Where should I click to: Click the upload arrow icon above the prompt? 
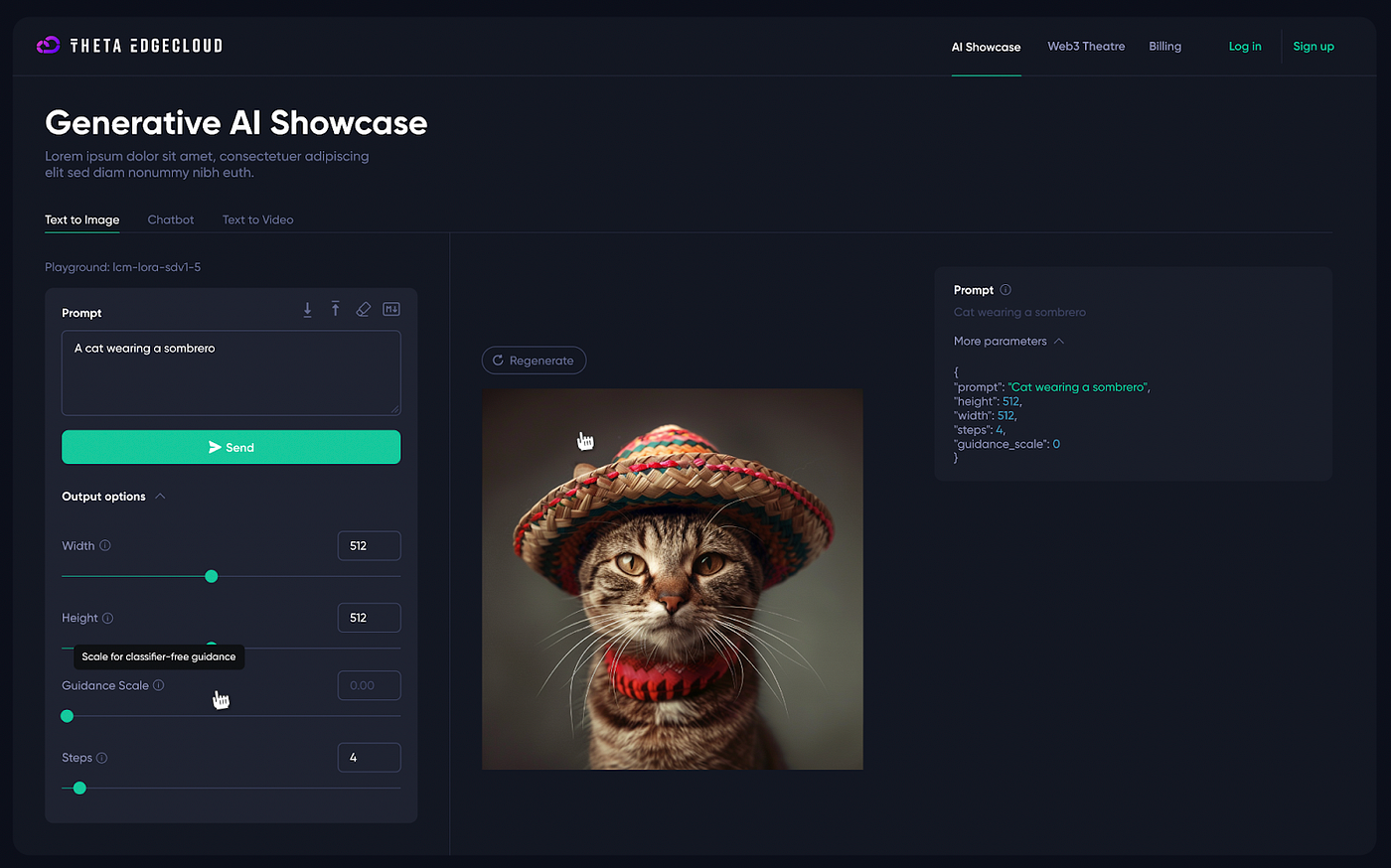coord(336,309)
